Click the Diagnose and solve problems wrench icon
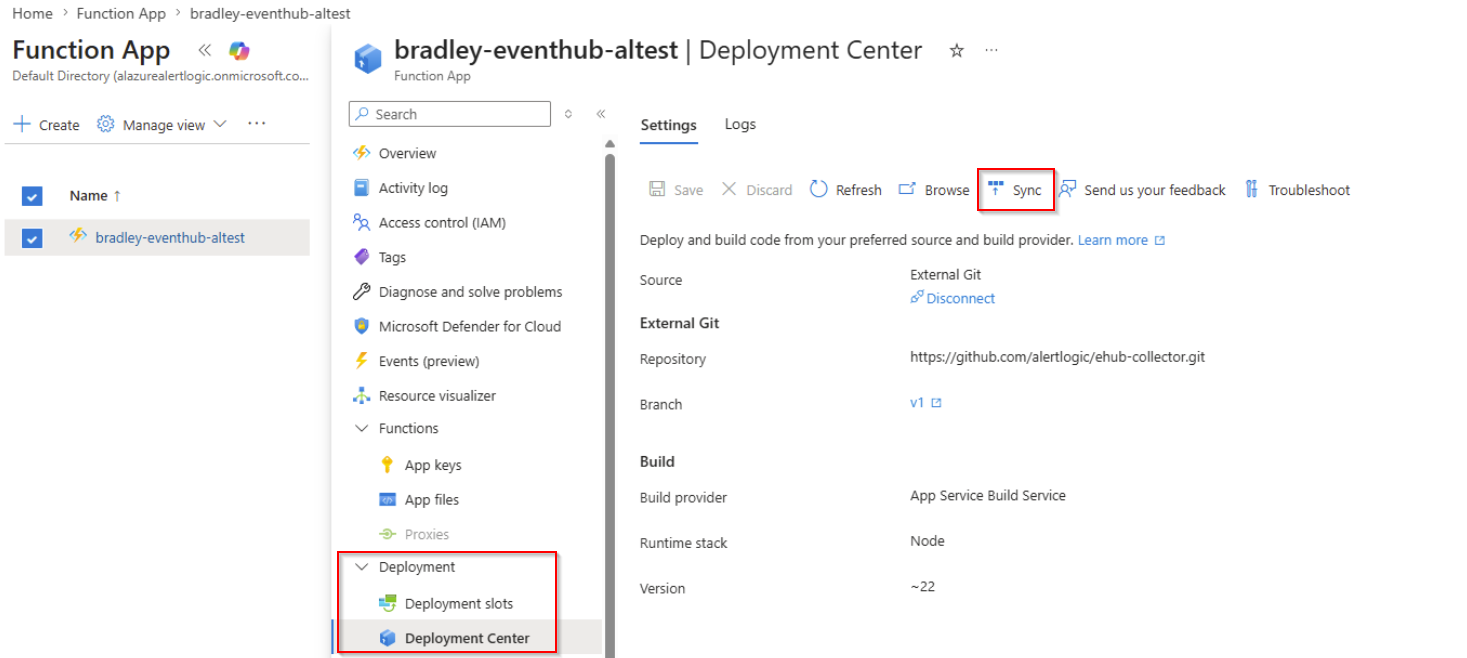Viewport: 1467px width, 658px height. click(x=362, y=292)
